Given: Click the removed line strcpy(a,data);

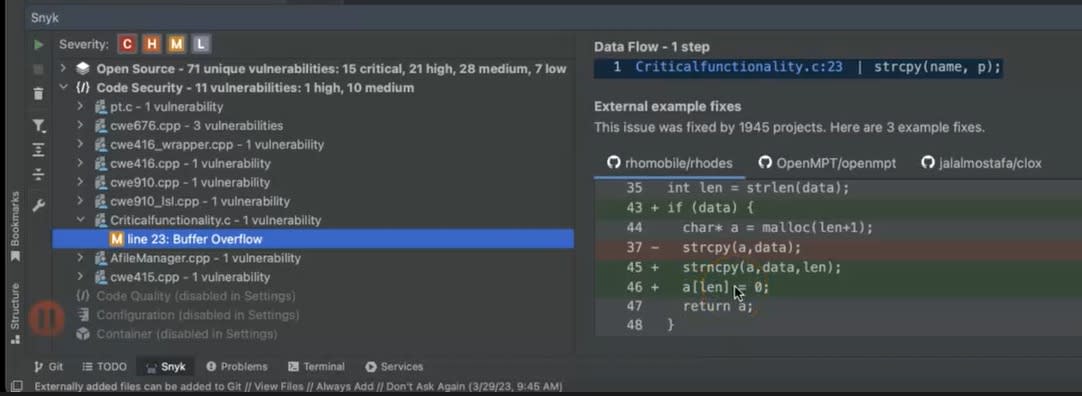Looking at the screenshot, I should (x=742, y=247).
